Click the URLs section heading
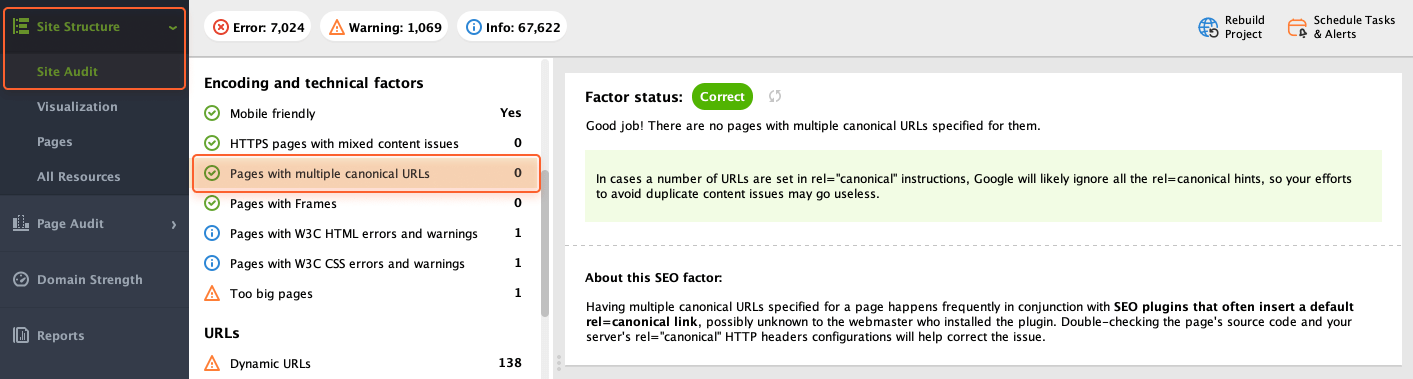 click(x=221, y=332)
